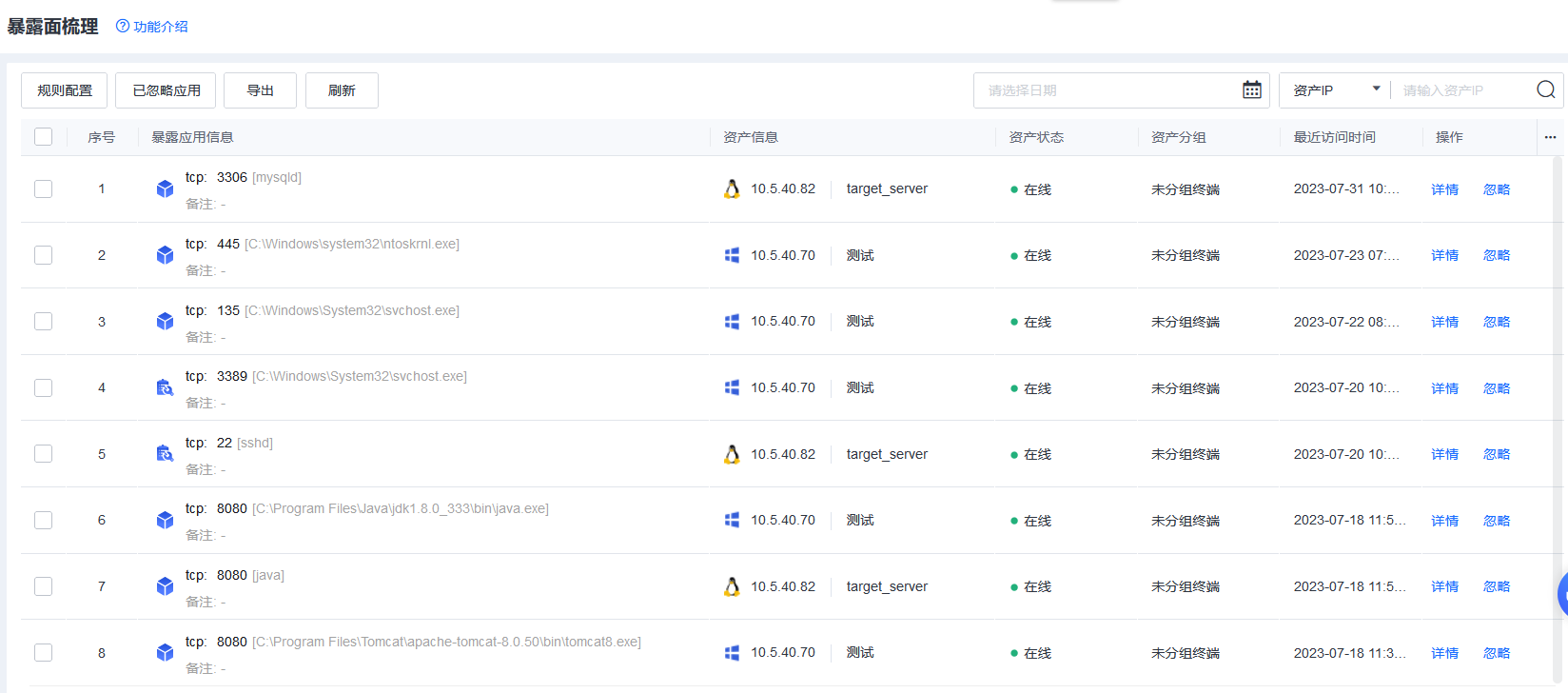Click the 导出 export button
The image size is (1568, 693).
(260, 90)
